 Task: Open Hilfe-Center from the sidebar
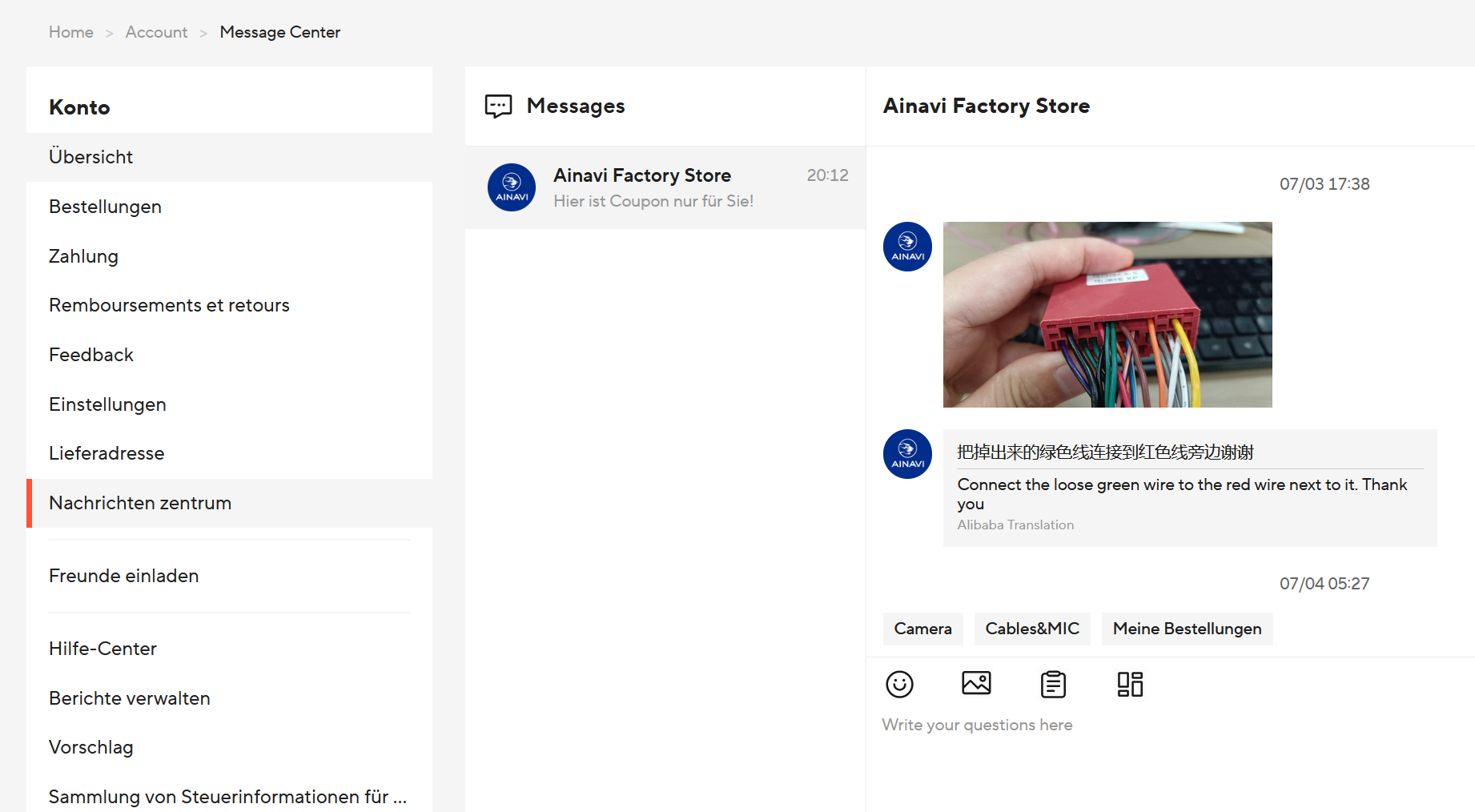pos(102,649)
